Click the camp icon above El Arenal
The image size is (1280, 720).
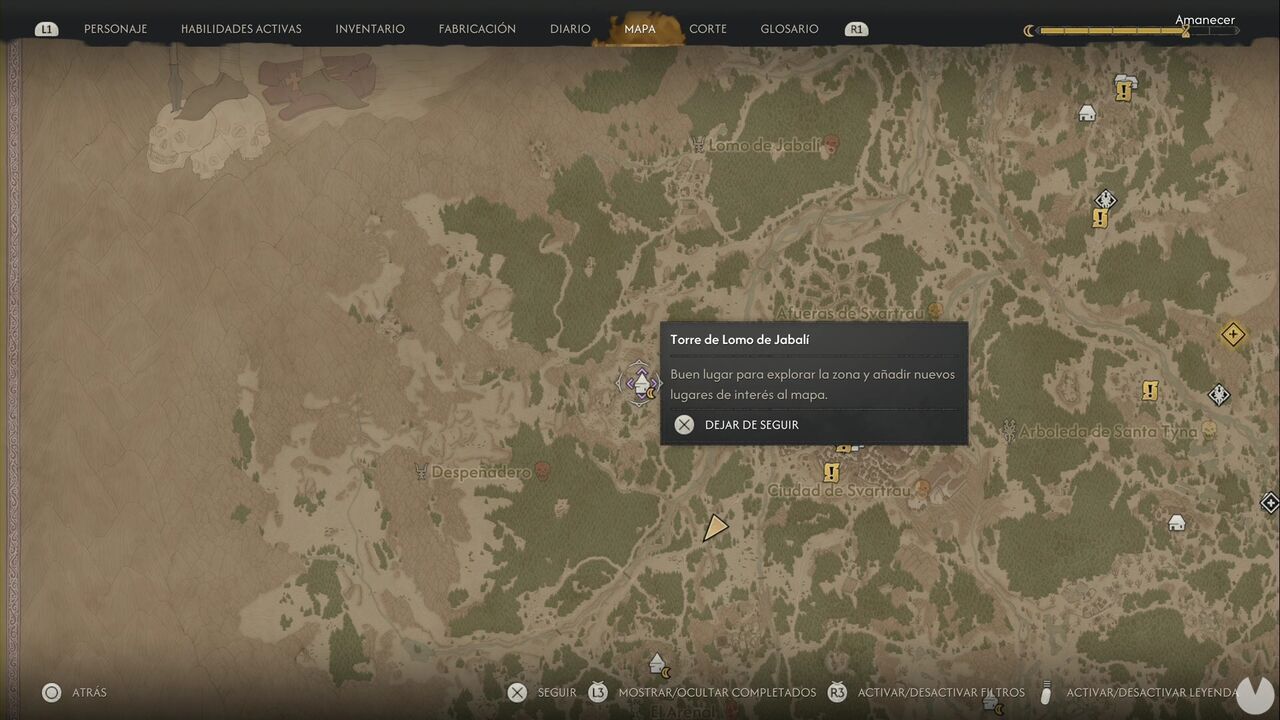(x=658, y=663)
